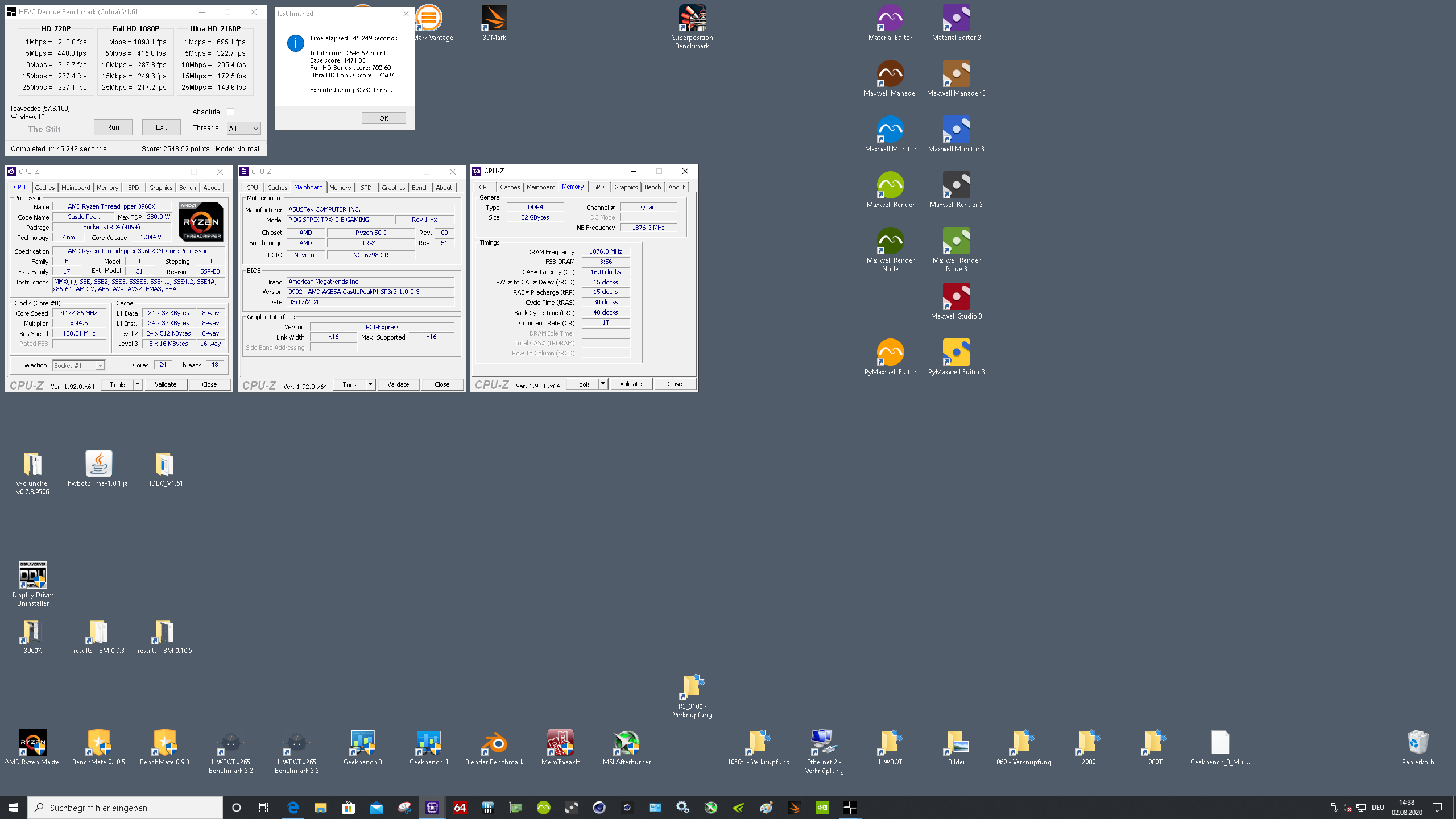Switch to CPU tab in Memory CPU-Z window
Screen dimensions: 1456x819
[x=485, y=187]
